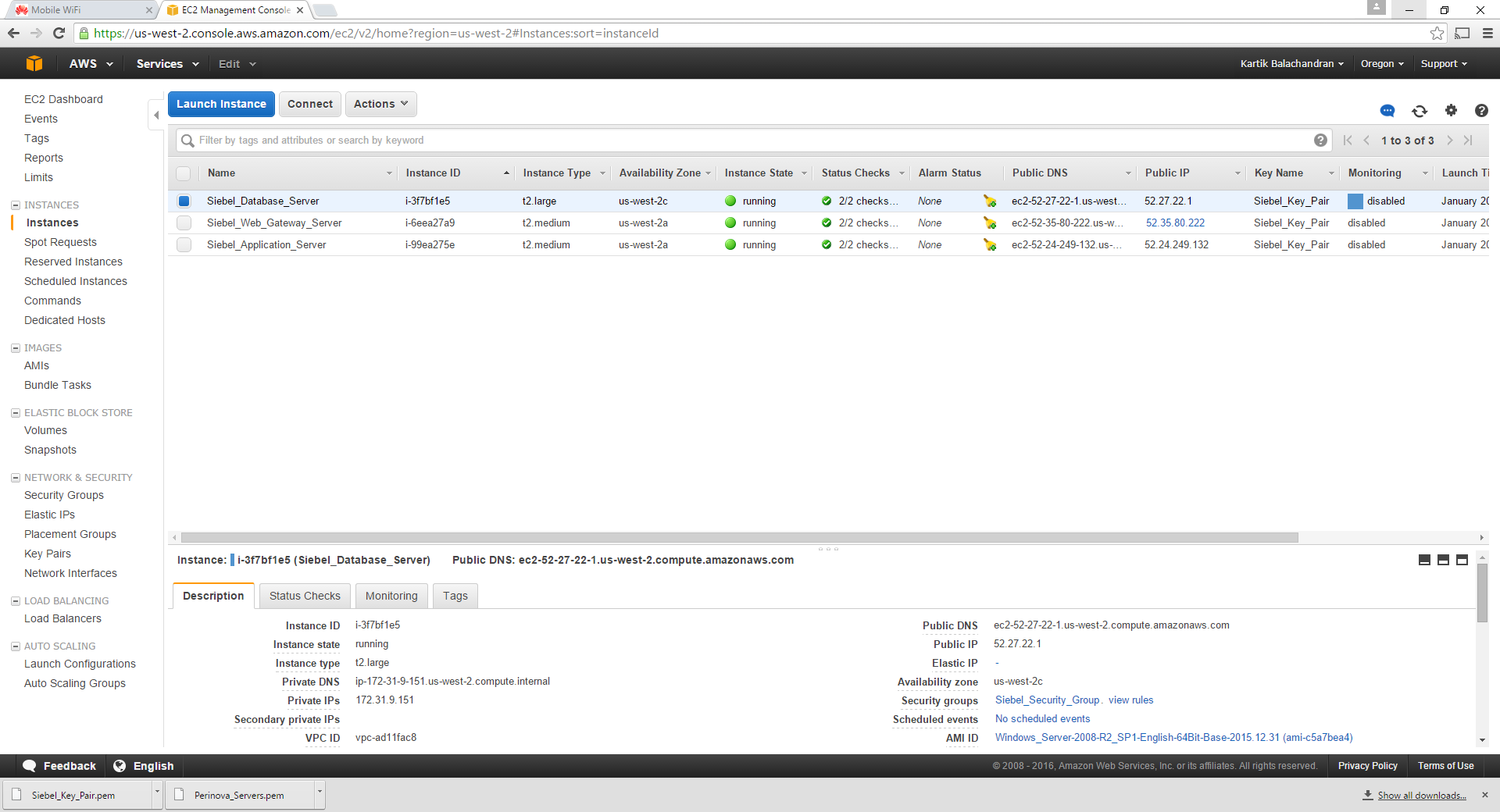Check the Siebel_Application_Server row checkbox
Image resolution: width=1500 pixels, height=812 pixels.
(x=184, y=245)
